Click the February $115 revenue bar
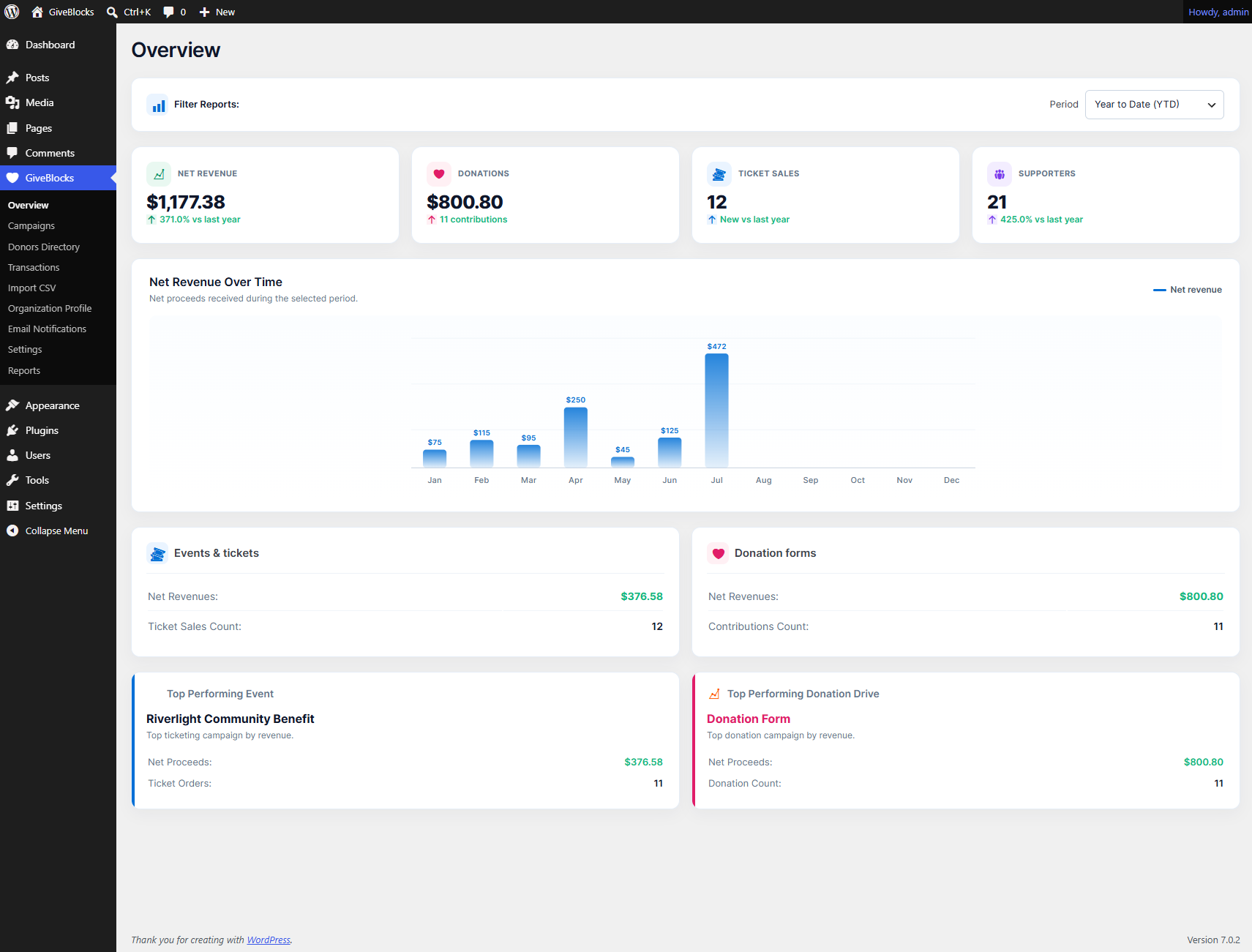 tap(481, 454)
